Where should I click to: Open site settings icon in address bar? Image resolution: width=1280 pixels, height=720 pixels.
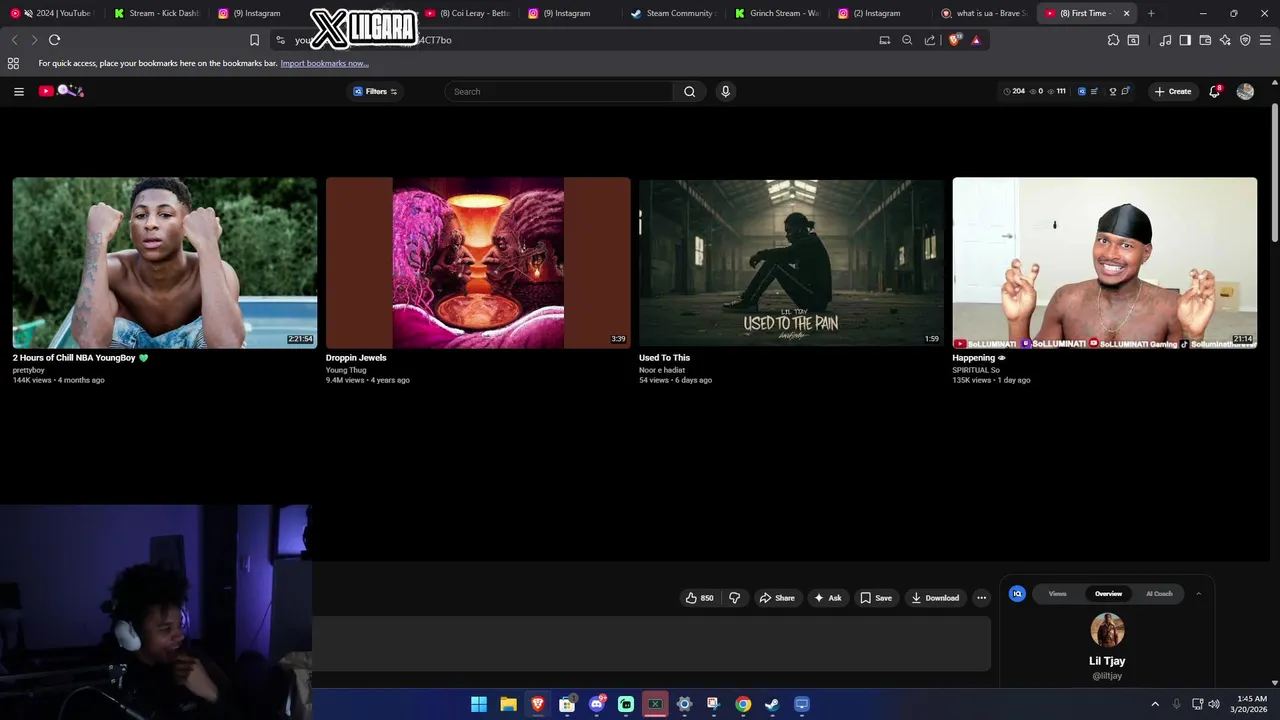280,40
